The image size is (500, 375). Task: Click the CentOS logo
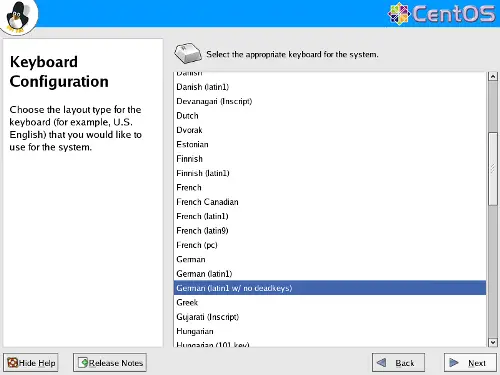tap(442, 14)
